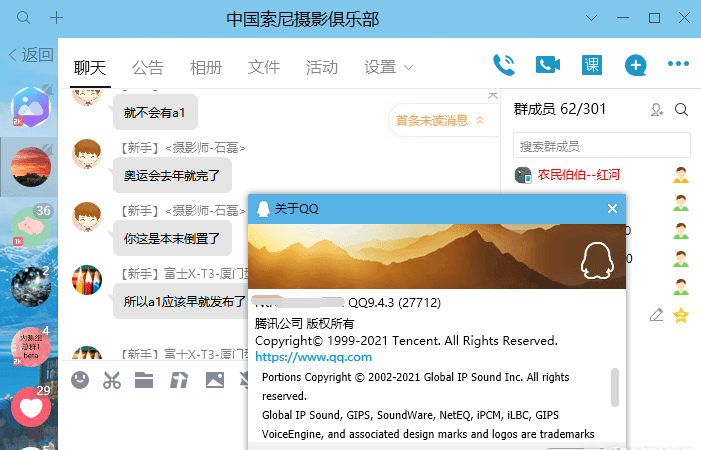701x450 pixels.
Task: Open the pink pig chat with 36 unread
Action: click(31, 227)
